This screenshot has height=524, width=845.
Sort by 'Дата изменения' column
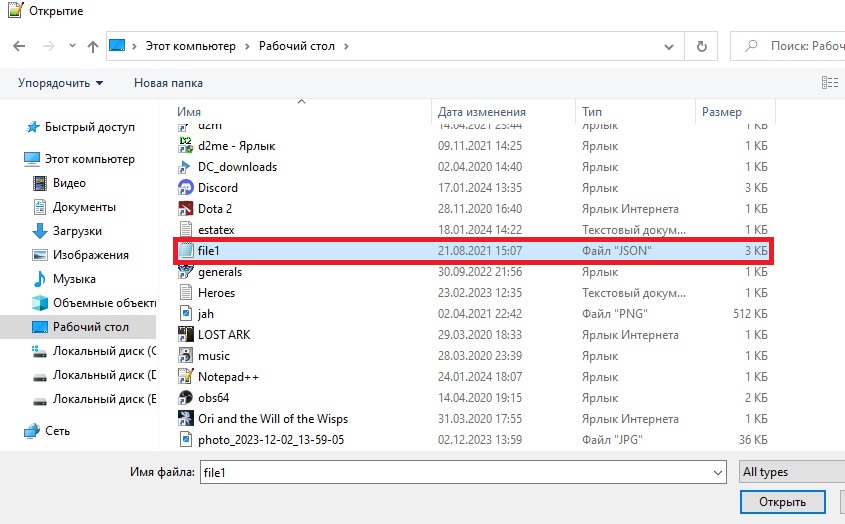click(481, 112)
